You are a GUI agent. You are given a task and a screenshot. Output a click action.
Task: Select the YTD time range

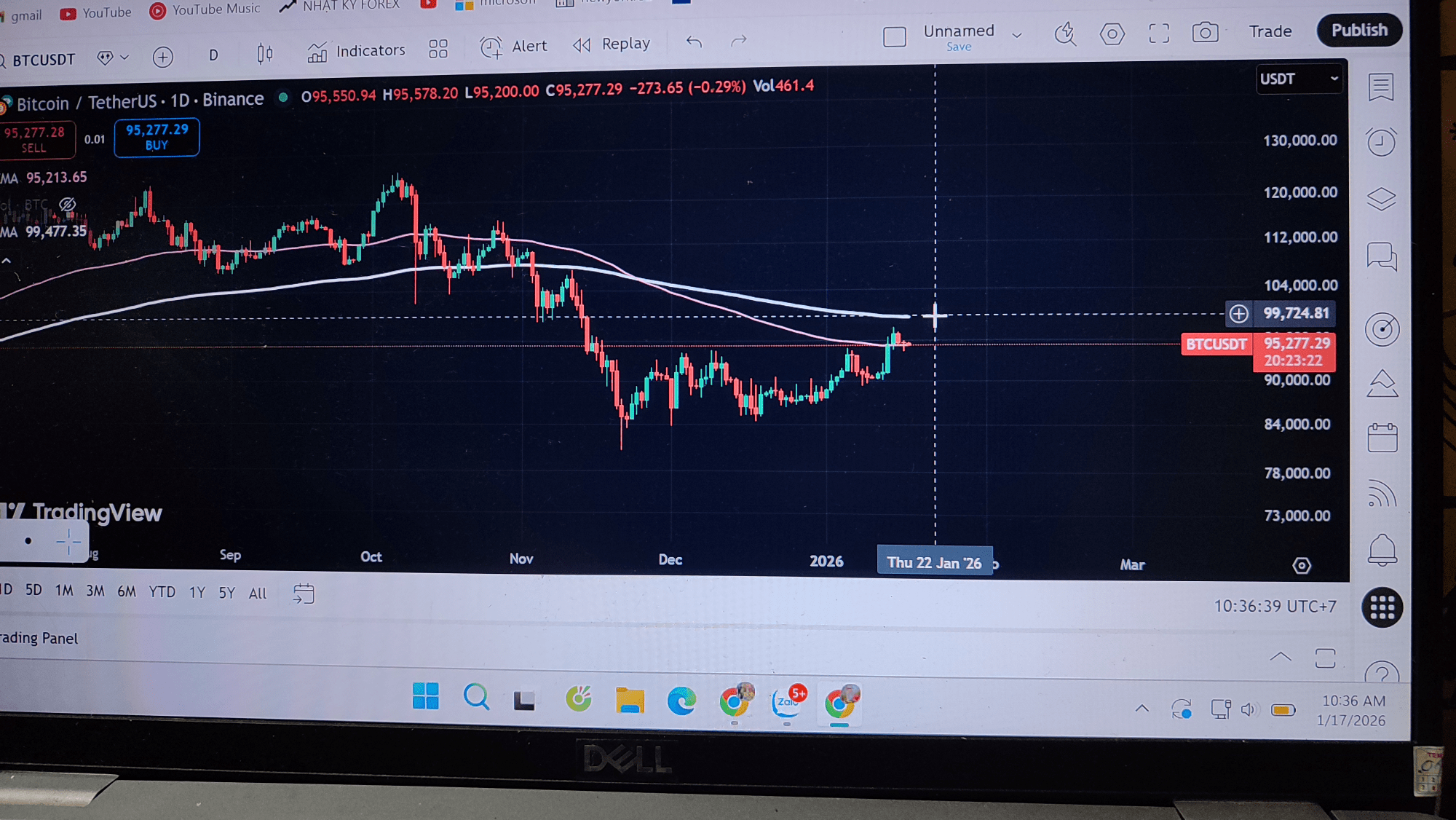162,592
